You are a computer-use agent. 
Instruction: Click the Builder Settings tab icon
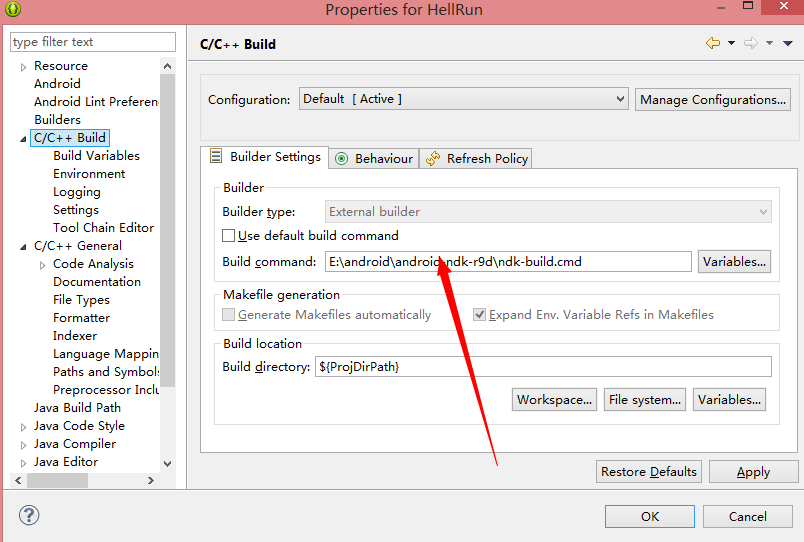pyautogui.click(x=215, y=157)
